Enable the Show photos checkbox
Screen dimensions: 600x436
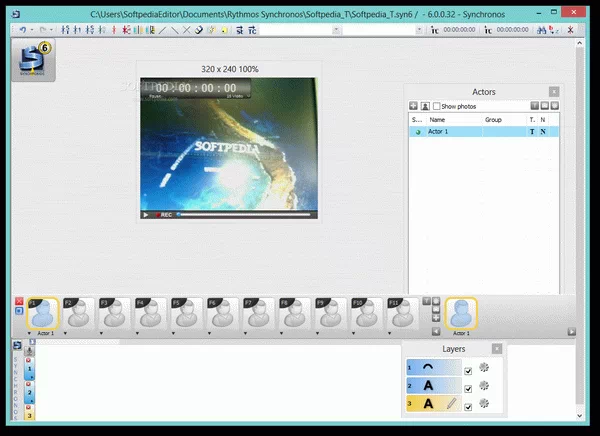tap(437, 105)
